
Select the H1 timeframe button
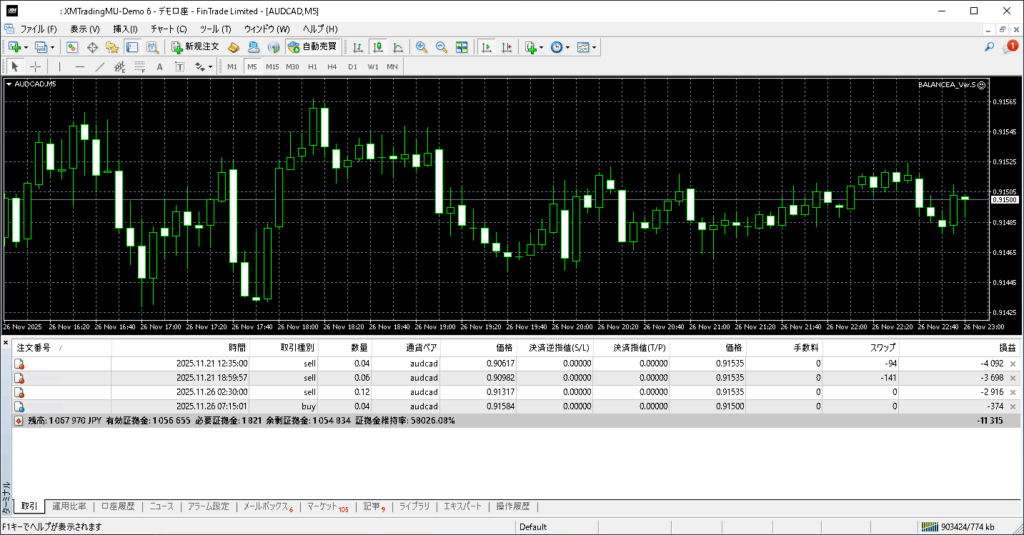point(312,67)
